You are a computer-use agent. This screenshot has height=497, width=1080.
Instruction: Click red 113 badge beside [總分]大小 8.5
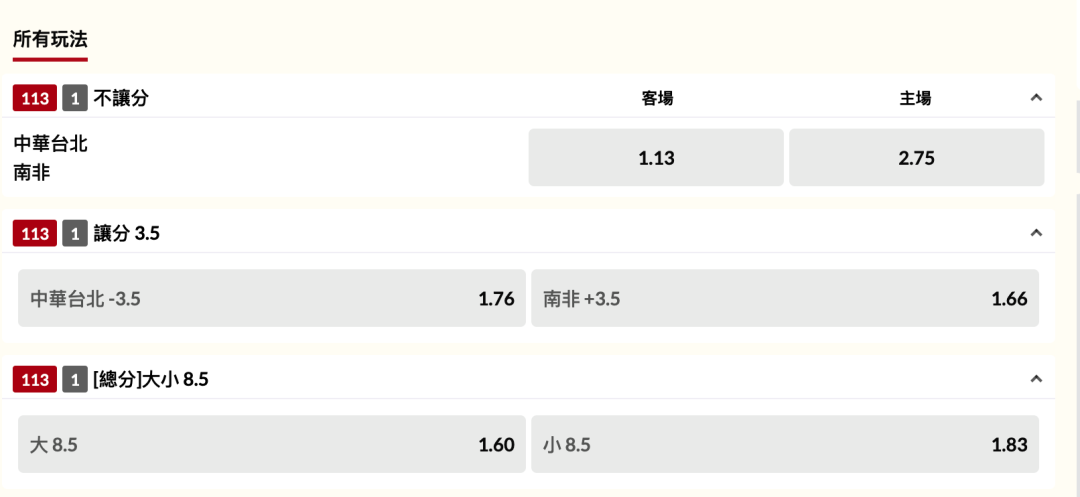coord(35,380)
